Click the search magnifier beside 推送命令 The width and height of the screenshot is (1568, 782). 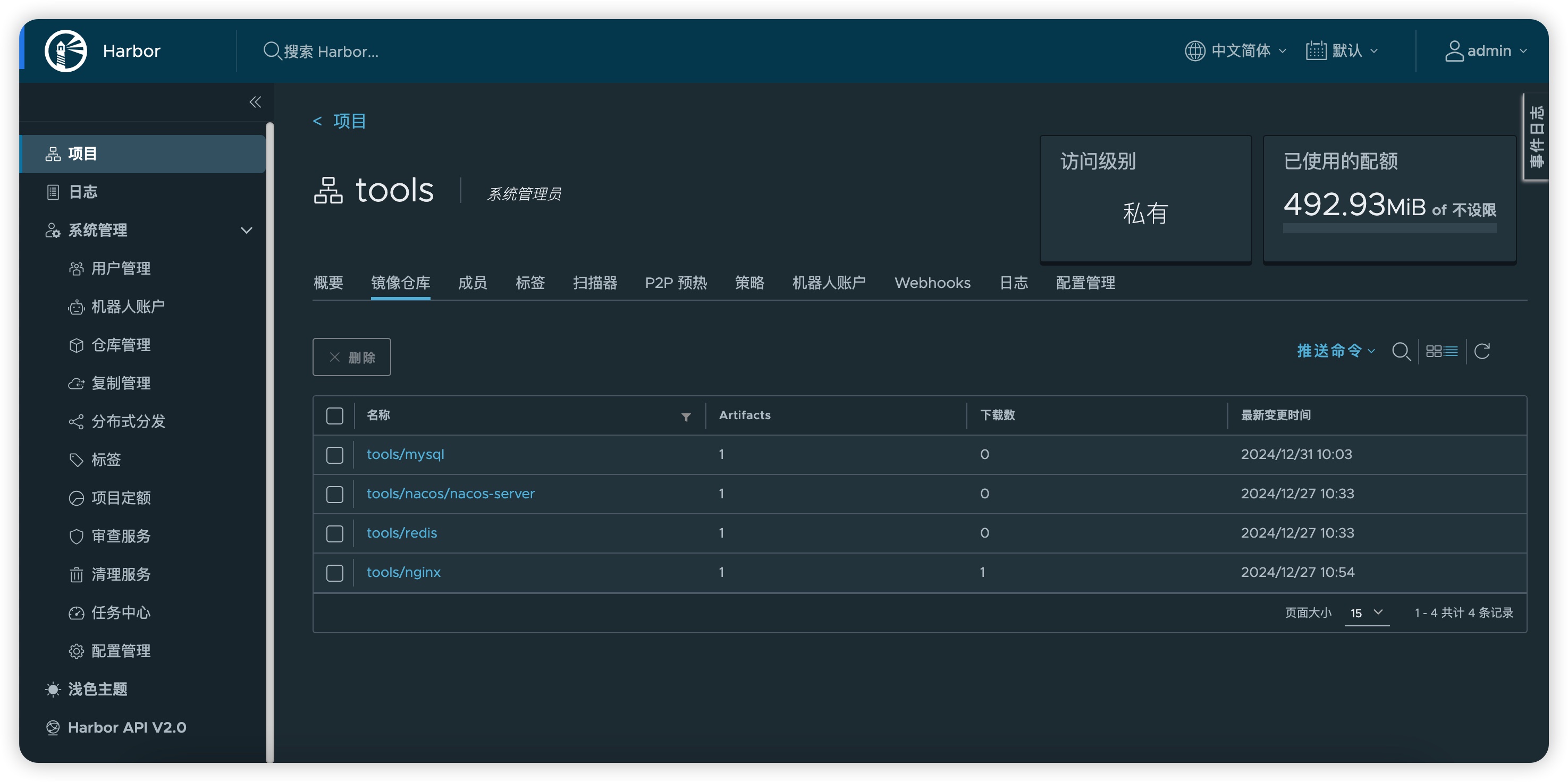point(1401,351)
